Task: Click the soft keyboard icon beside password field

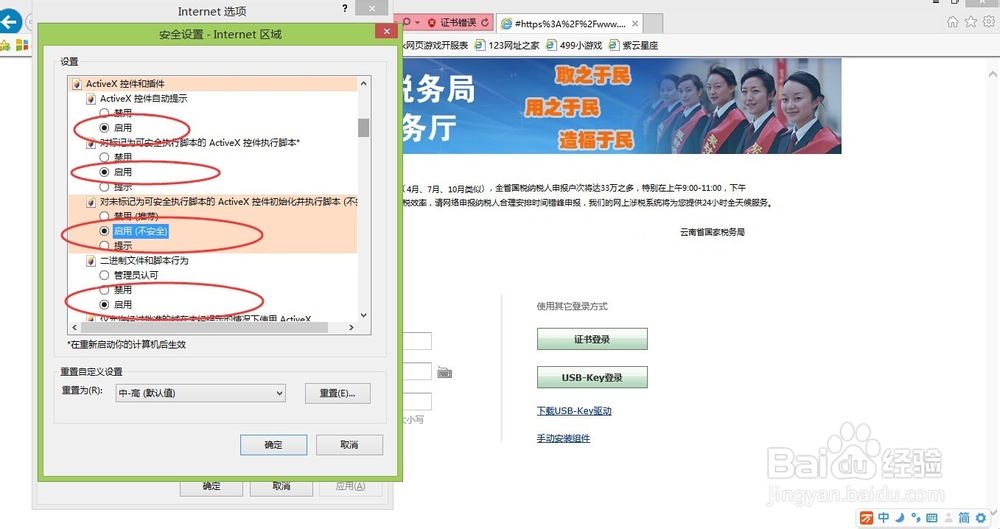Action: pos(445,372)
